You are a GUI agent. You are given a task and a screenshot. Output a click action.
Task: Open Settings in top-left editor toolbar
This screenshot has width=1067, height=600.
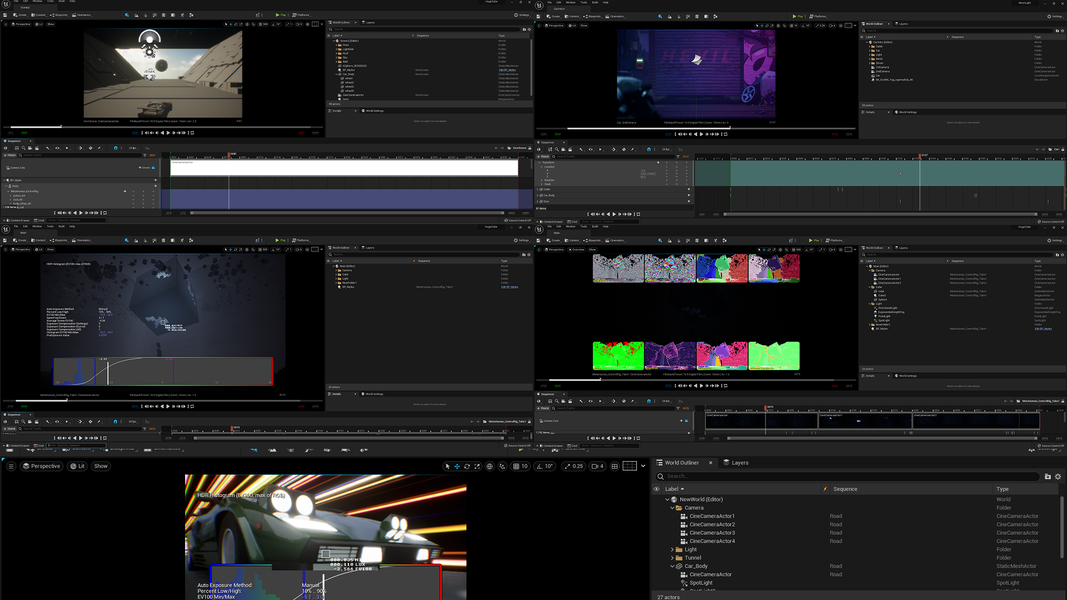click(523, 14)
